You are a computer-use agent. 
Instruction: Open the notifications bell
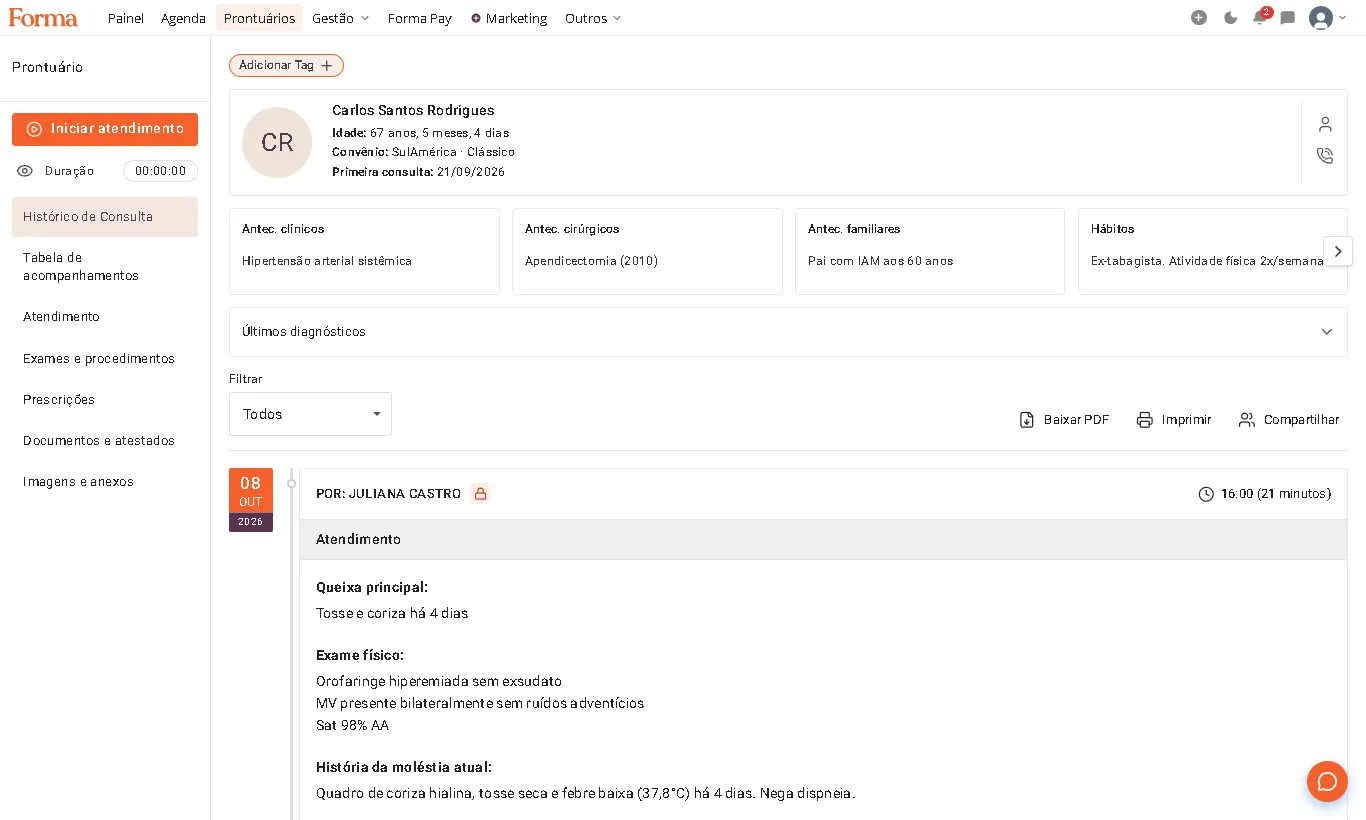pyautogui.click(x=1260, y=18)
